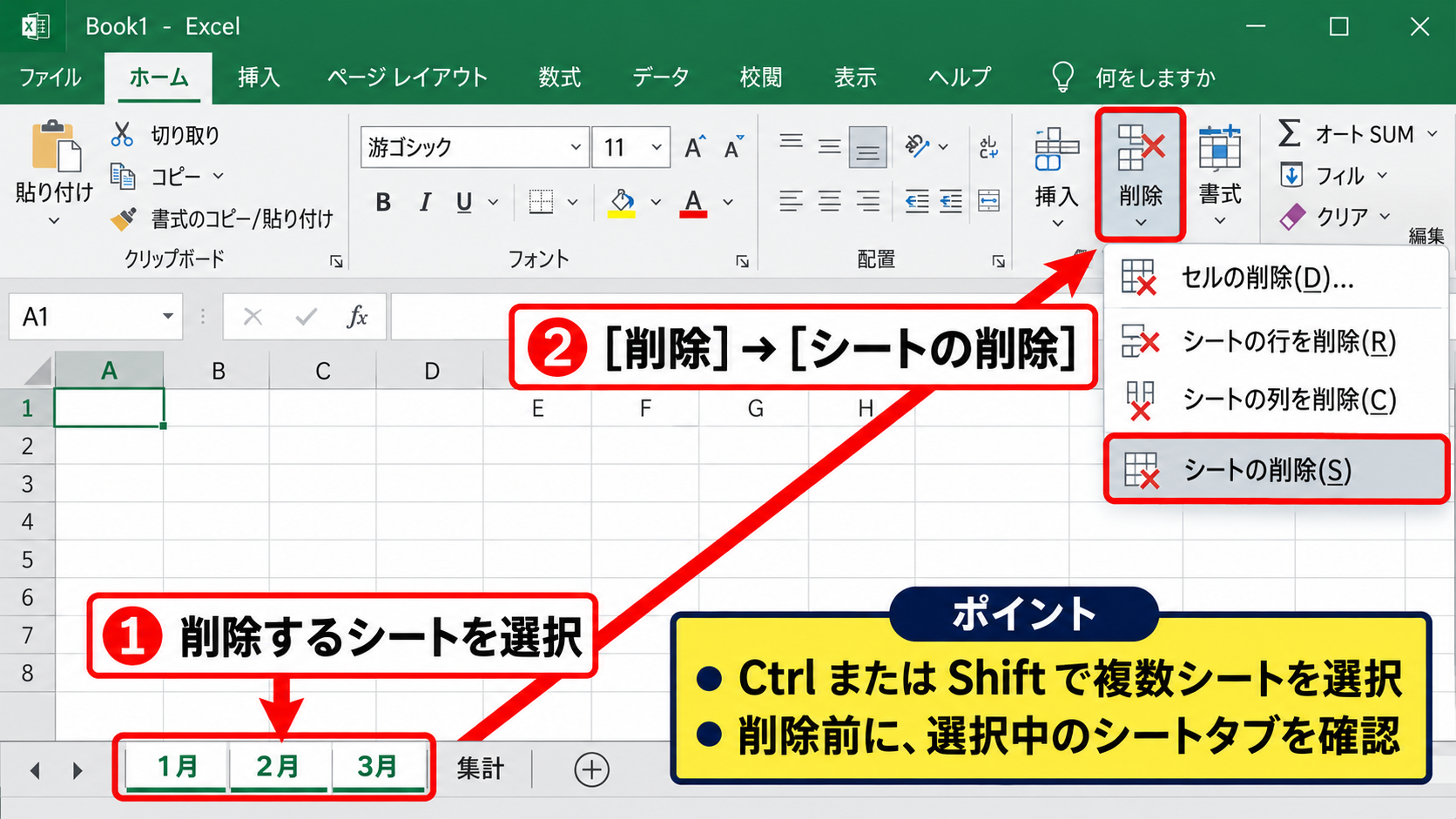Open the 数式 ribbon tab
This screenshot has width=1456, height=819.
(x=559, y=77)
